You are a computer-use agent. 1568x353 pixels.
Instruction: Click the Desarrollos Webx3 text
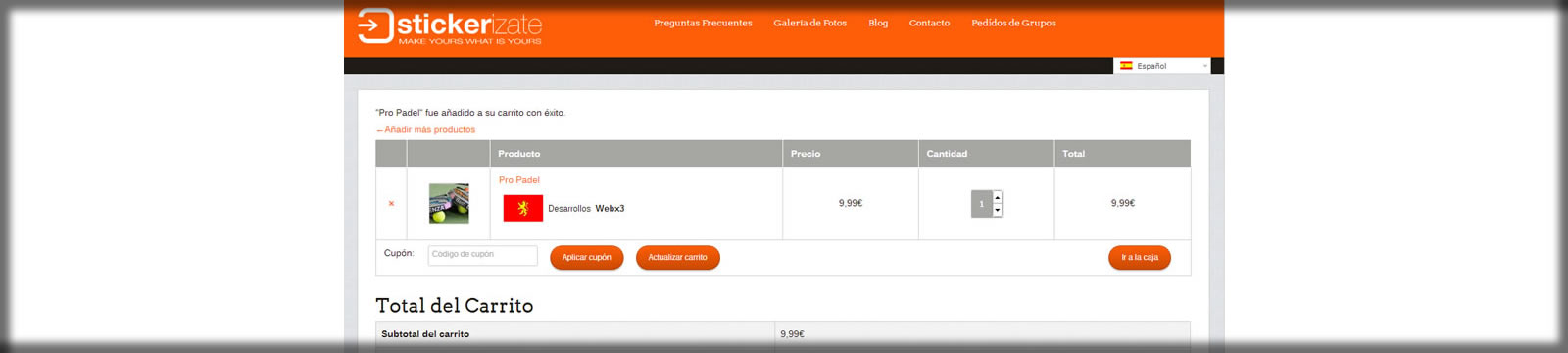(586, 209)
